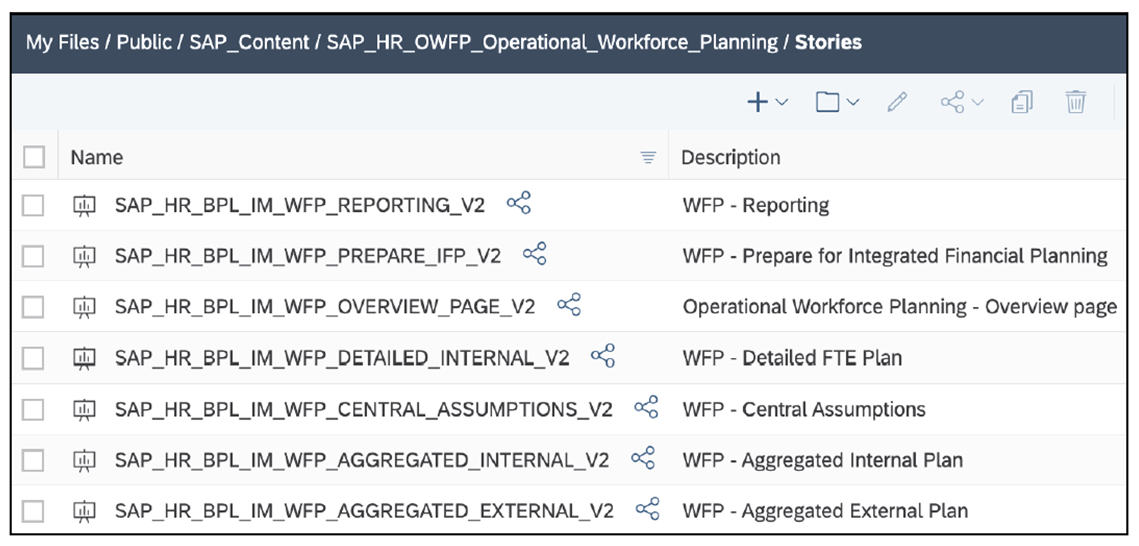Screen dimensions: 1139x546
Task: Click the toolbar share icon
Action: [953, 102]
